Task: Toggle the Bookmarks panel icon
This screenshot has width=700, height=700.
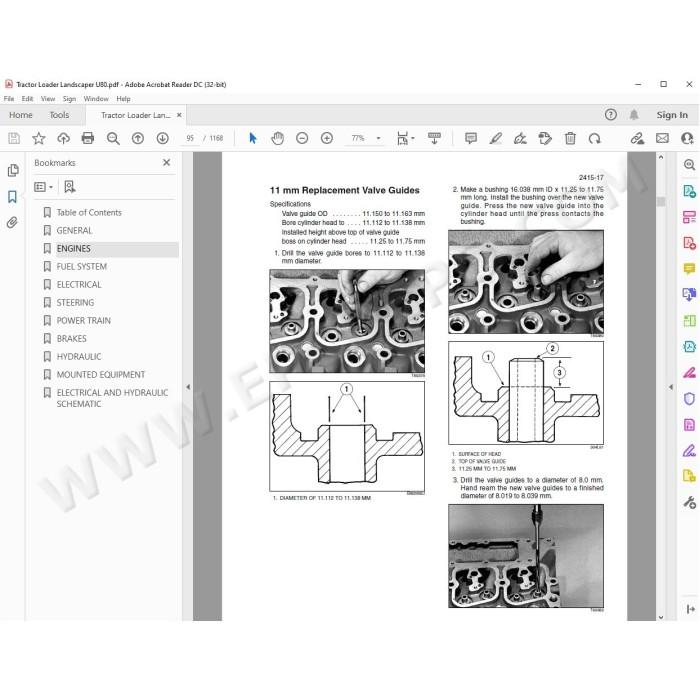Action: click(x=12, y=197)
